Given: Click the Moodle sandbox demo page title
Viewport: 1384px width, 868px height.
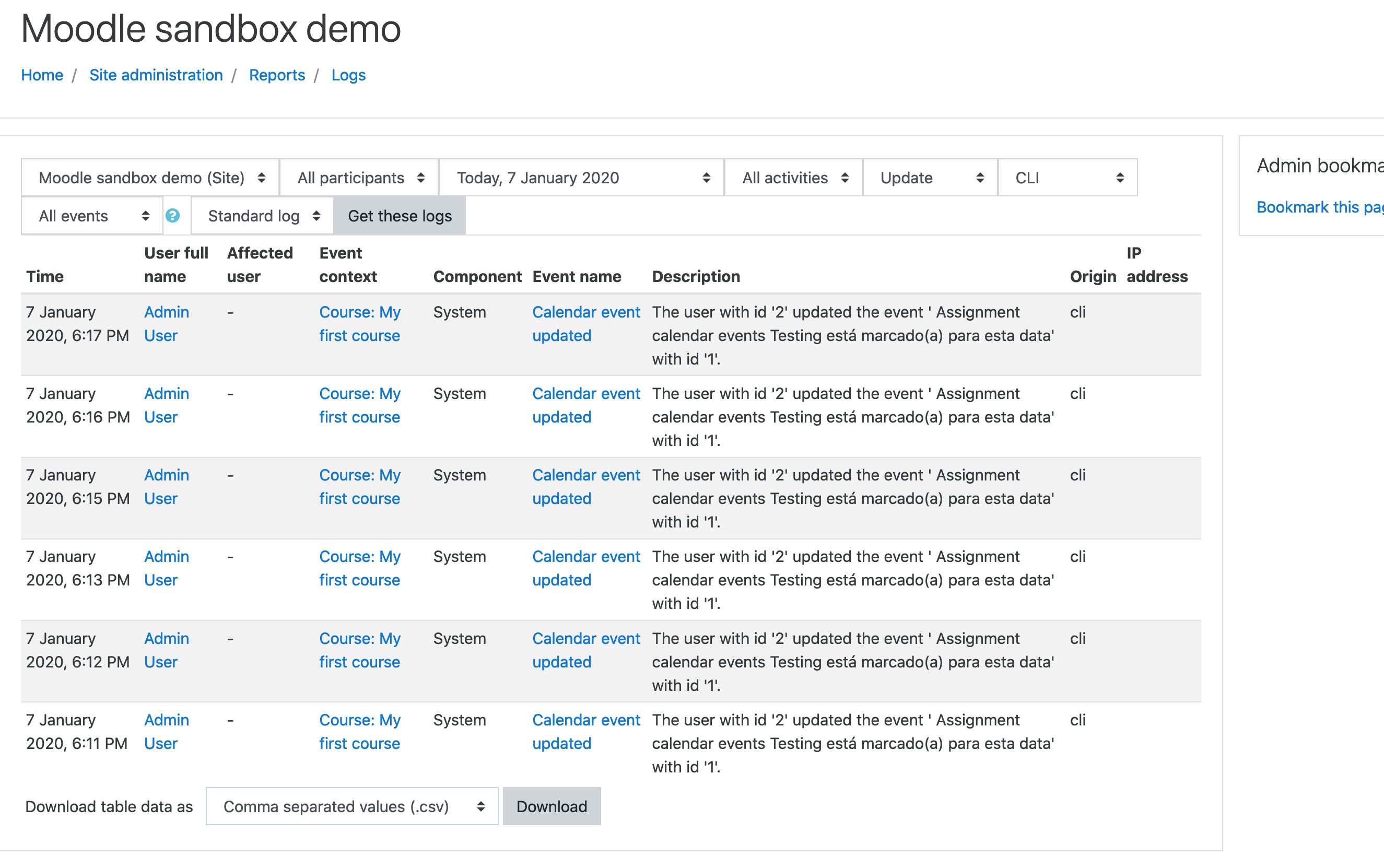Looking at the screenshot, I should tap(210, 29).
